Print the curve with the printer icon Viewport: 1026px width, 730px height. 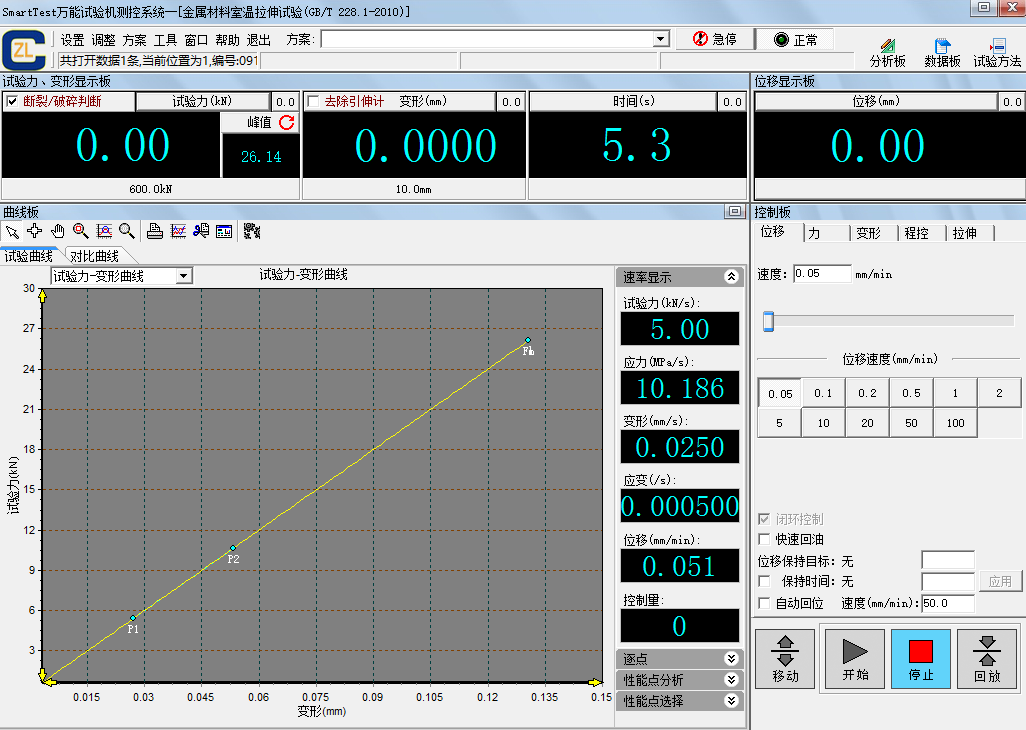154,231
